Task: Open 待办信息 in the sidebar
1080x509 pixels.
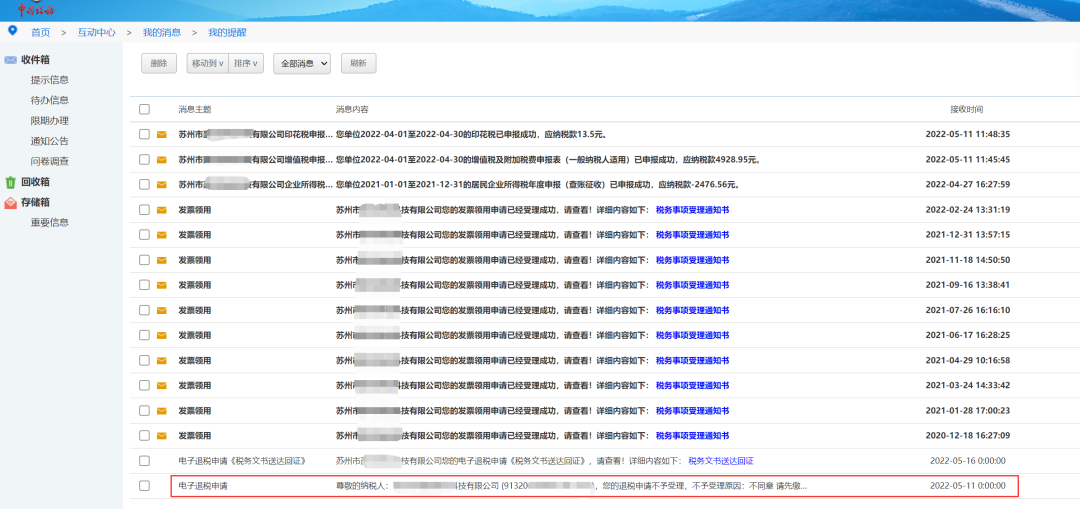Action: click(49, 100)
